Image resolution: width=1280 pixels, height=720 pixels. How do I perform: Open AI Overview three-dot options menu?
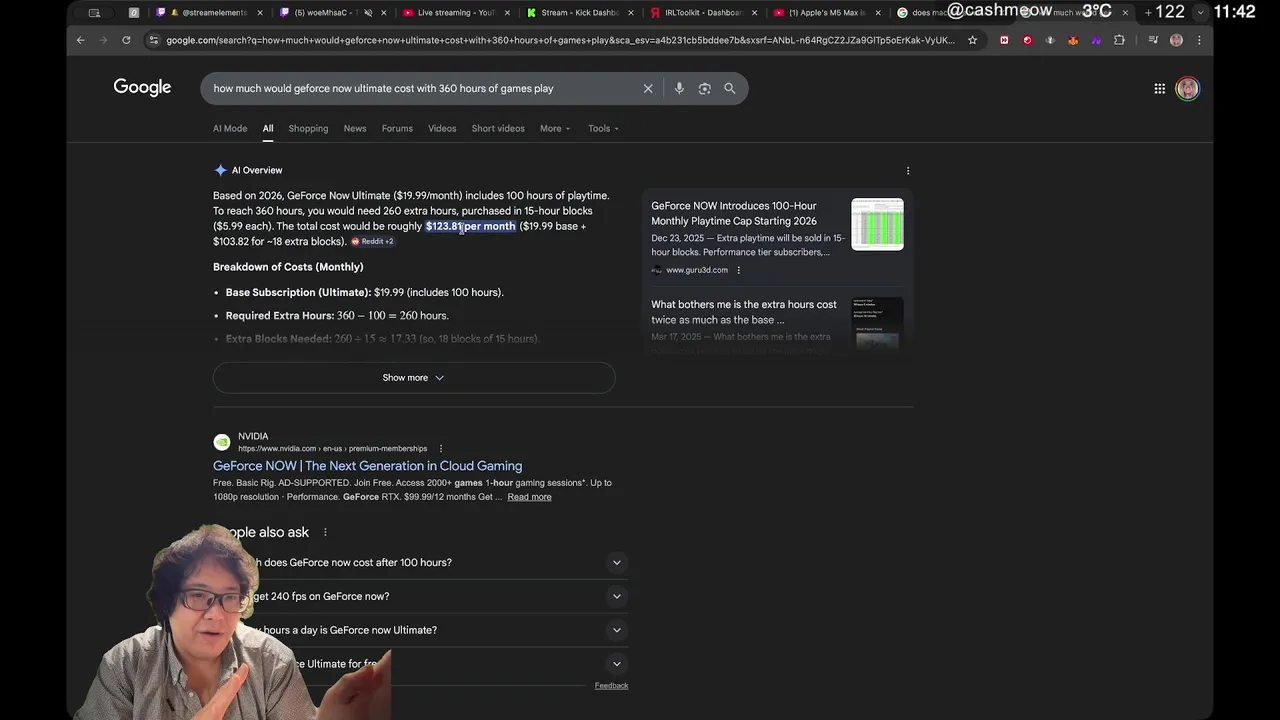tap(908, 171)
